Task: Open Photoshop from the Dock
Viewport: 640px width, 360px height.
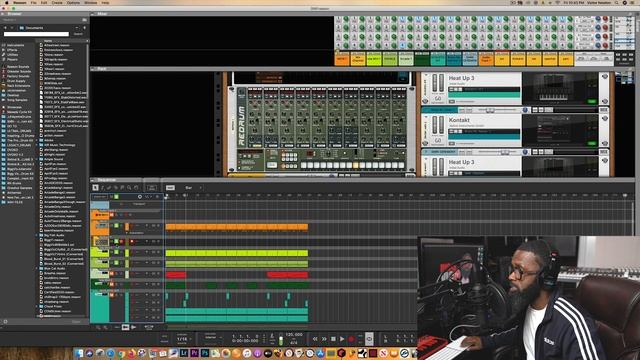Action: tap(205, 353)
